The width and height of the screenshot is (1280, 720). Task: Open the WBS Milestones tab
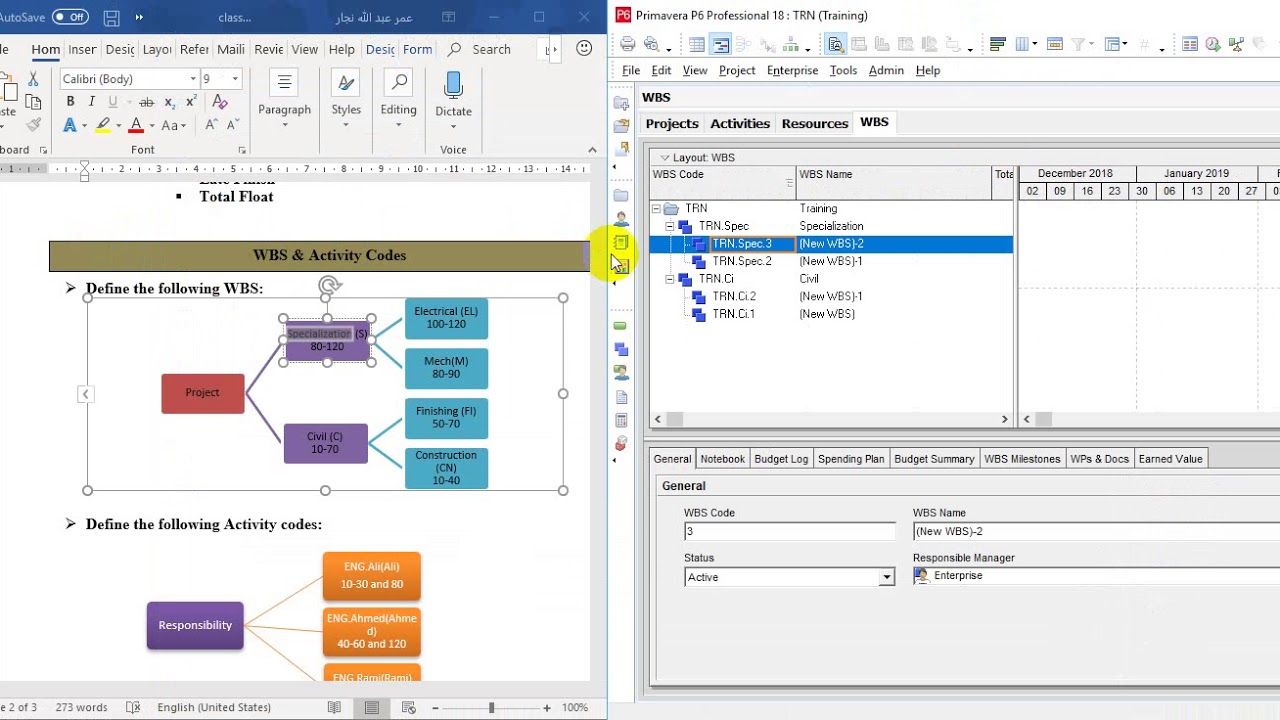(1022, 459)
